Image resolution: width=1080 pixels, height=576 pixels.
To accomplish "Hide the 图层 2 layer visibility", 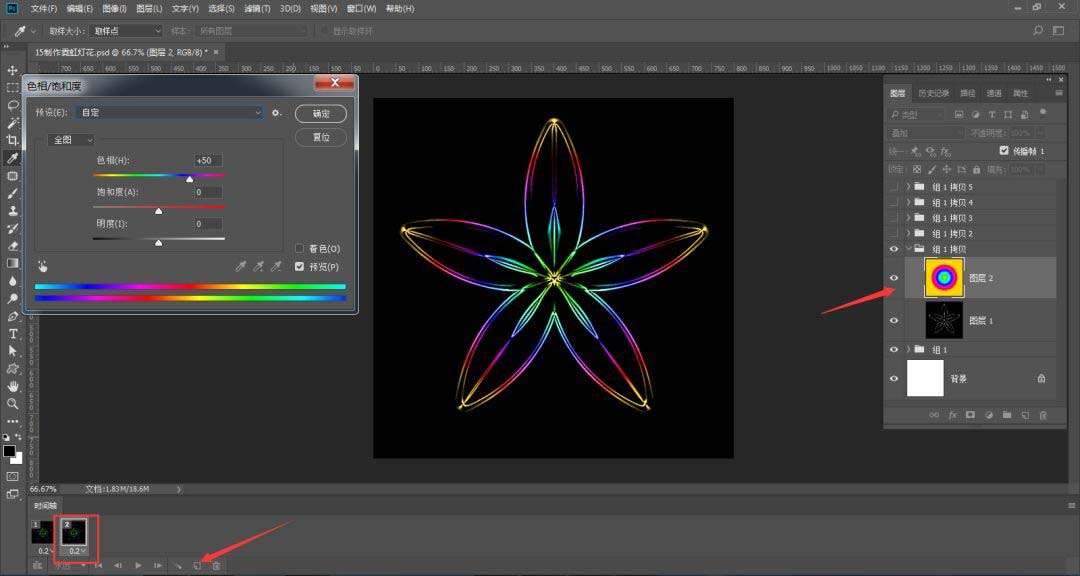I will [x=894, y=277].
